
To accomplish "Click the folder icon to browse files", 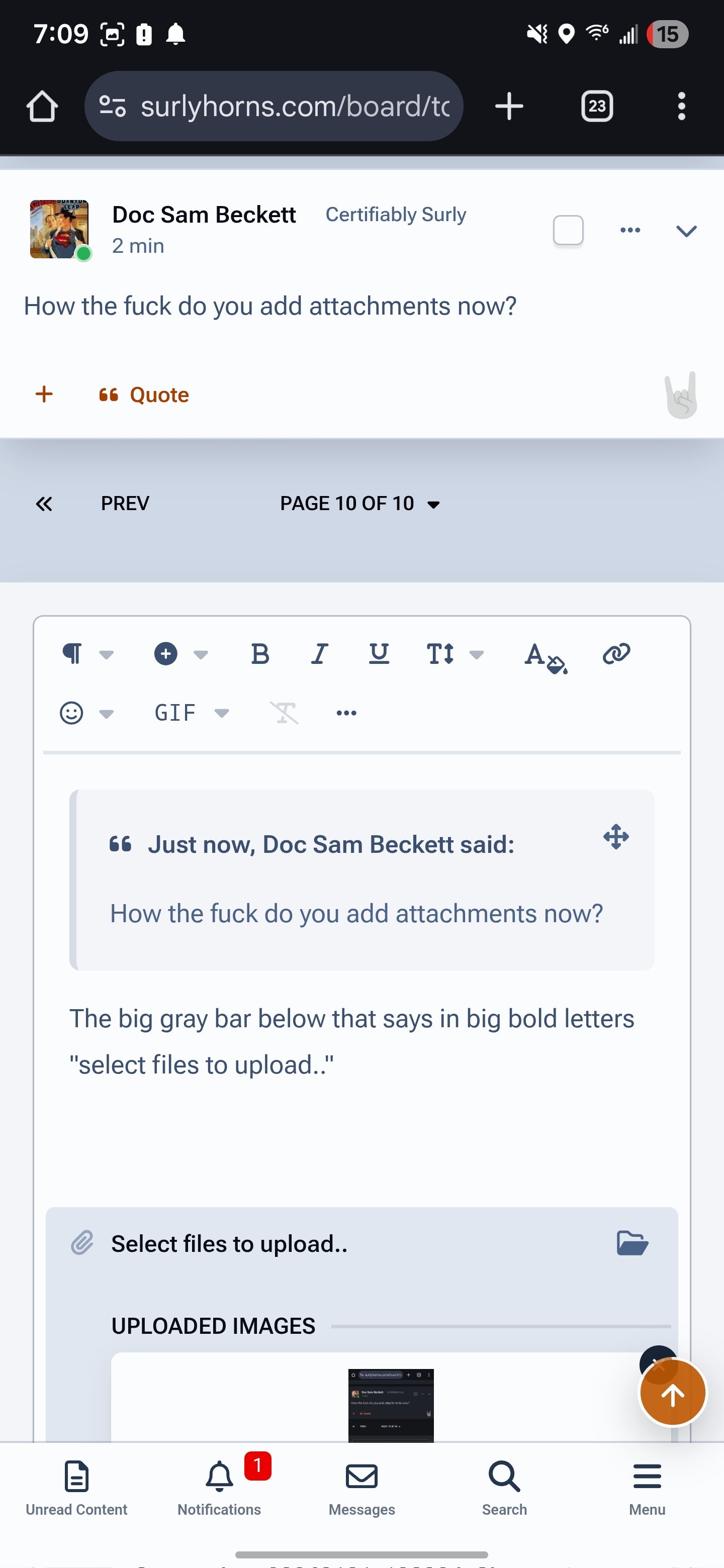I will click(632, 1243).
